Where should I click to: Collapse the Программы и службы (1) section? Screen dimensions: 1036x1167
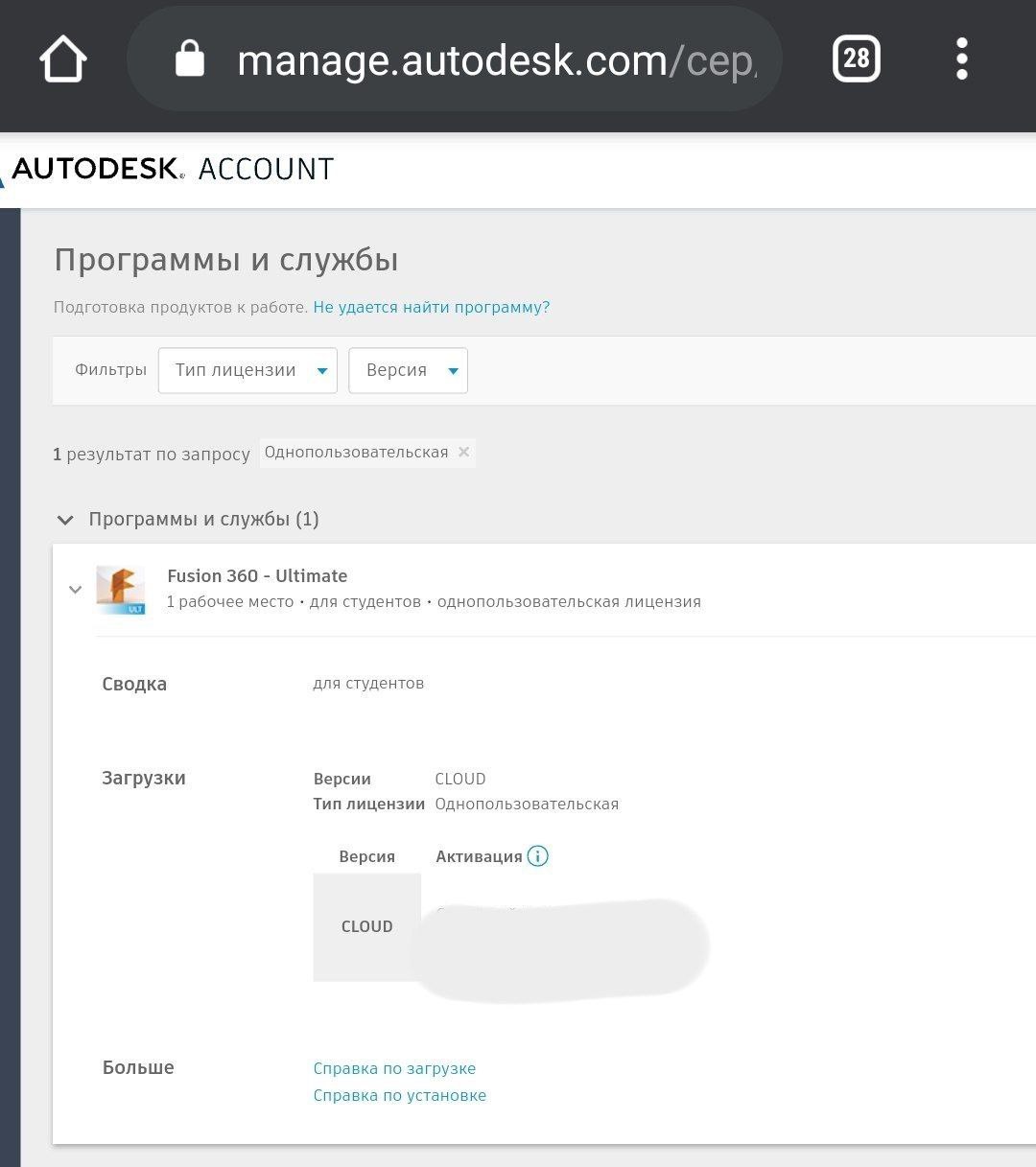point(65,520)
